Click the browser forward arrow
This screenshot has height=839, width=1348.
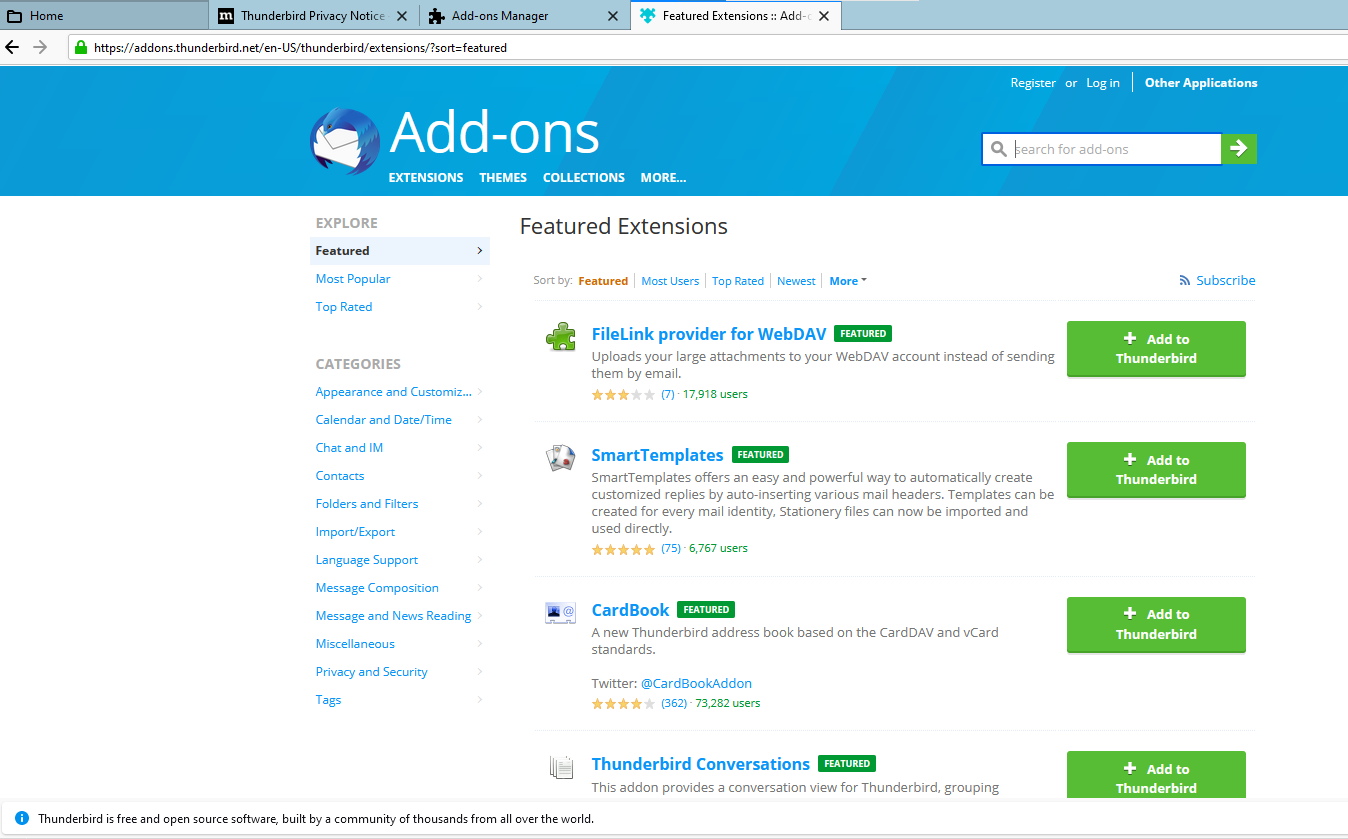pos(40,47)
